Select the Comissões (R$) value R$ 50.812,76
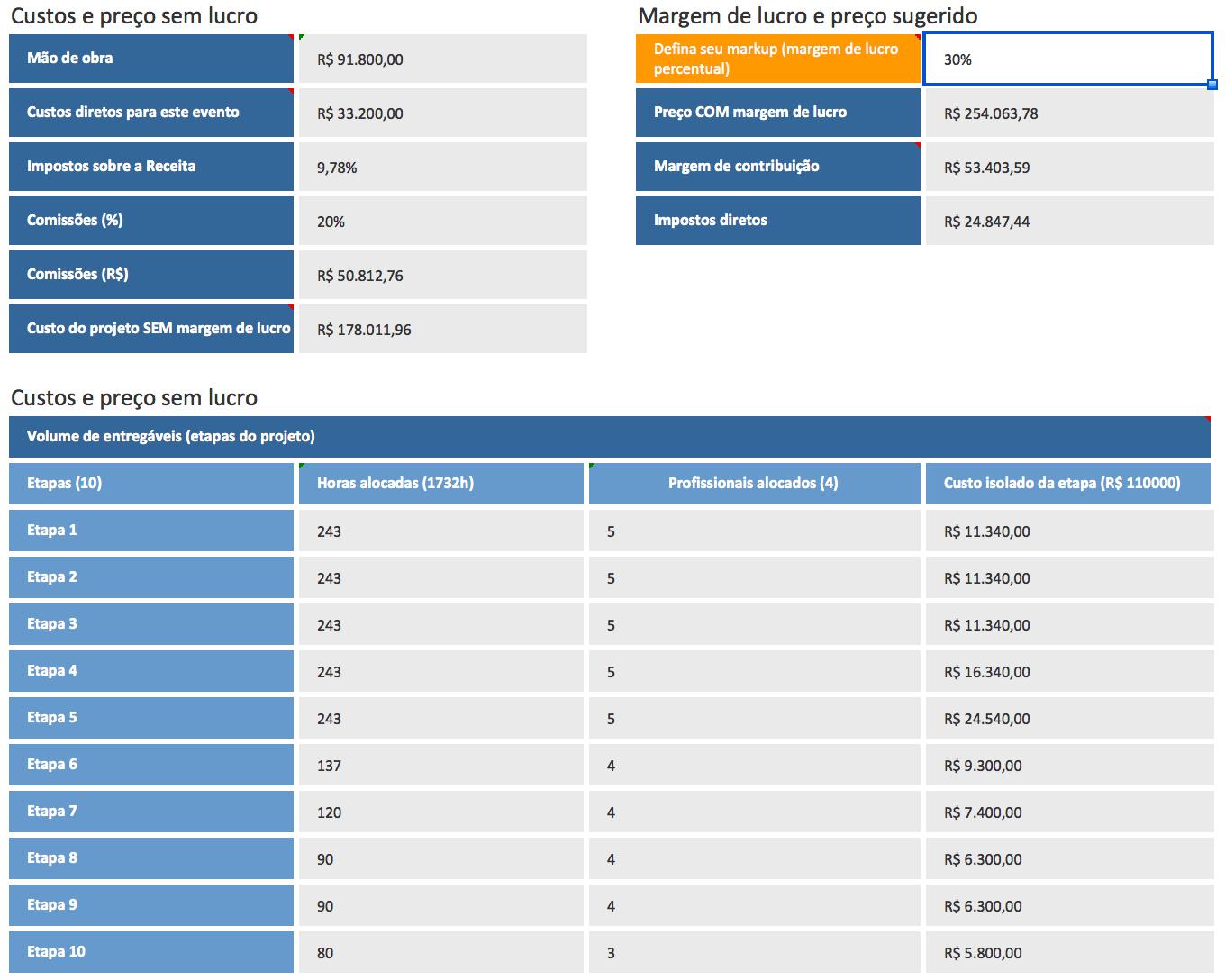The height and width of the screenshot is (980, 1225). click(442, 276)
